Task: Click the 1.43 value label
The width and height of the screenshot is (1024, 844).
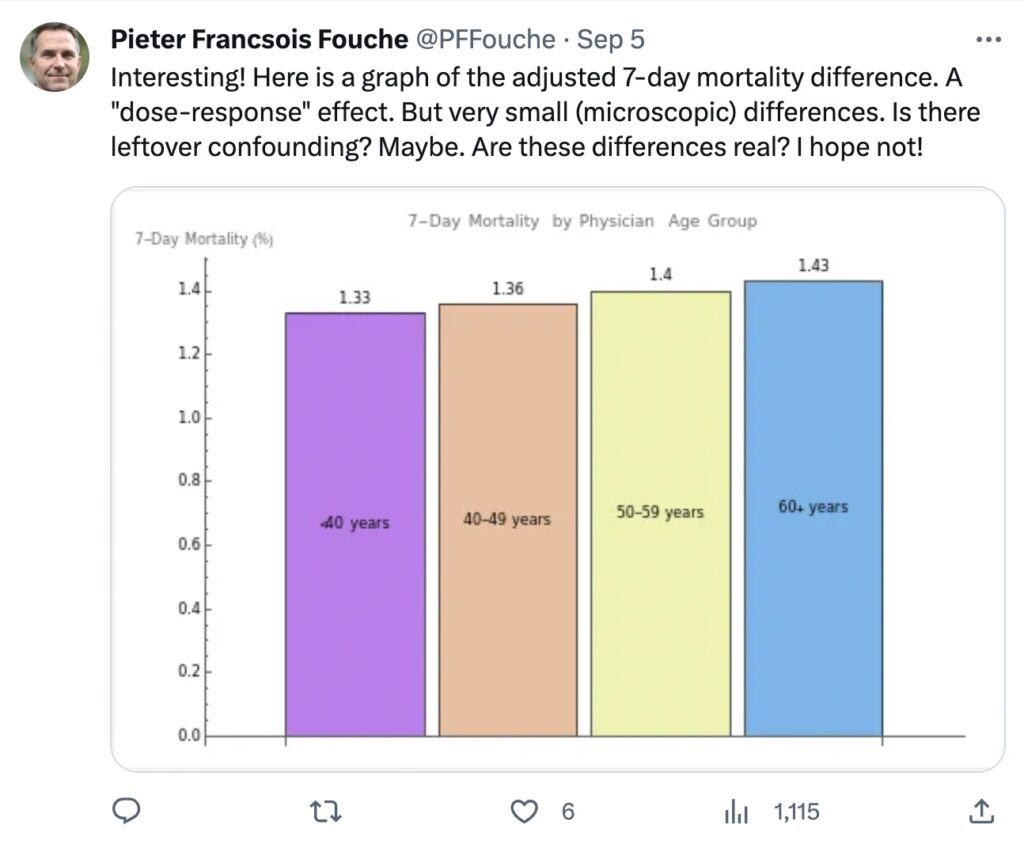Action: [x=813, y=265]
